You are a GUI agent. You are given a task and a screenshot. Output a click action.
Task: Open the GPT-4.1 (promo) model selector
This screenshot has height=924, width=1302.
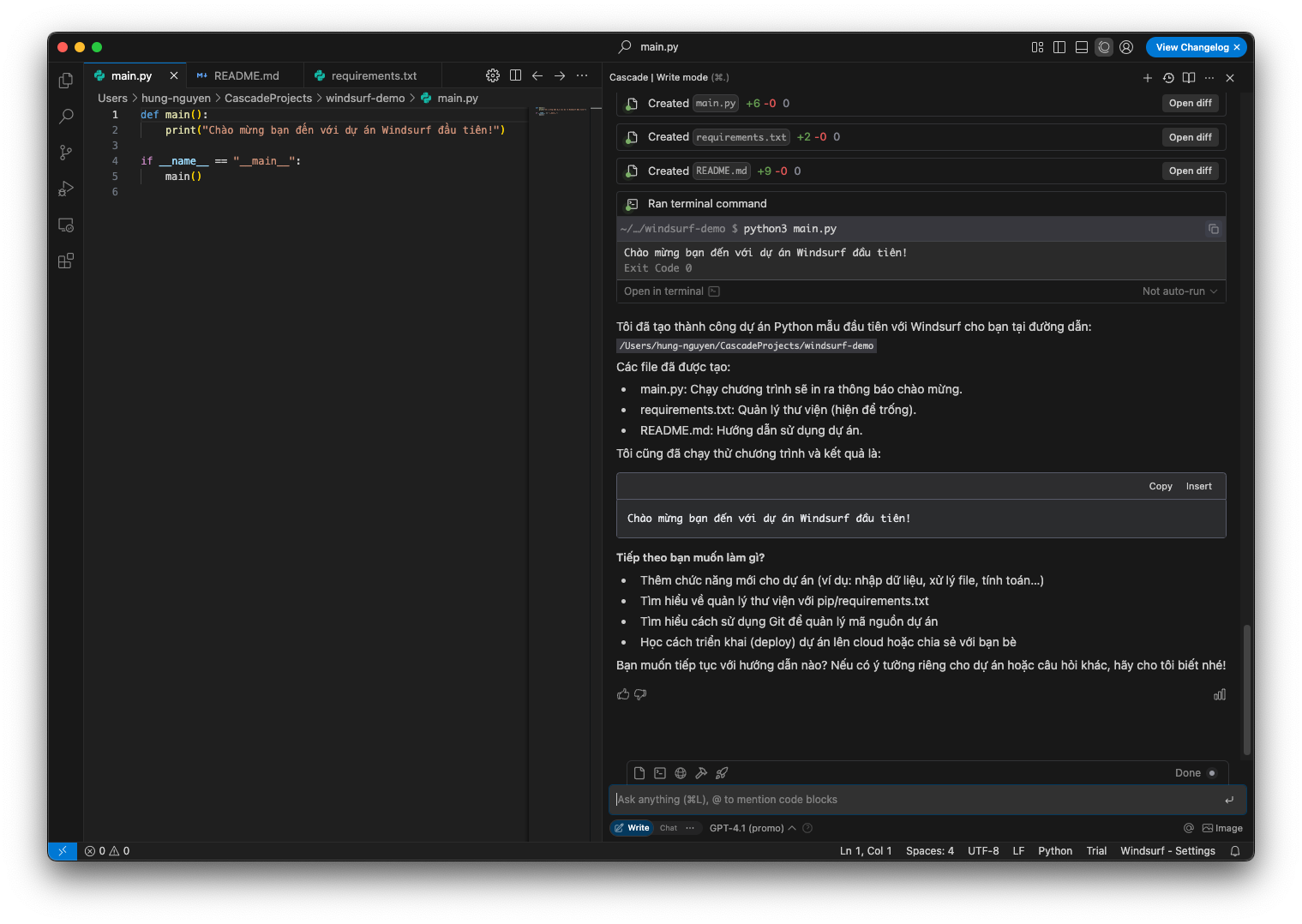point(753,828)
